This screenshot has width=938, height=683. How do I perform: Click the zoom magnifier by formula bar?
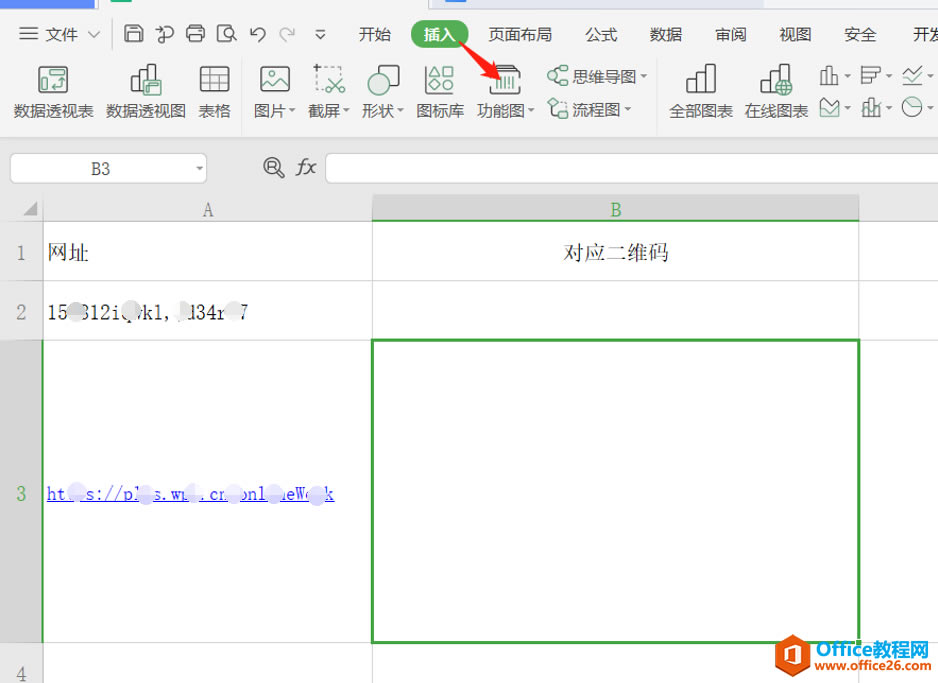[273, 167]
